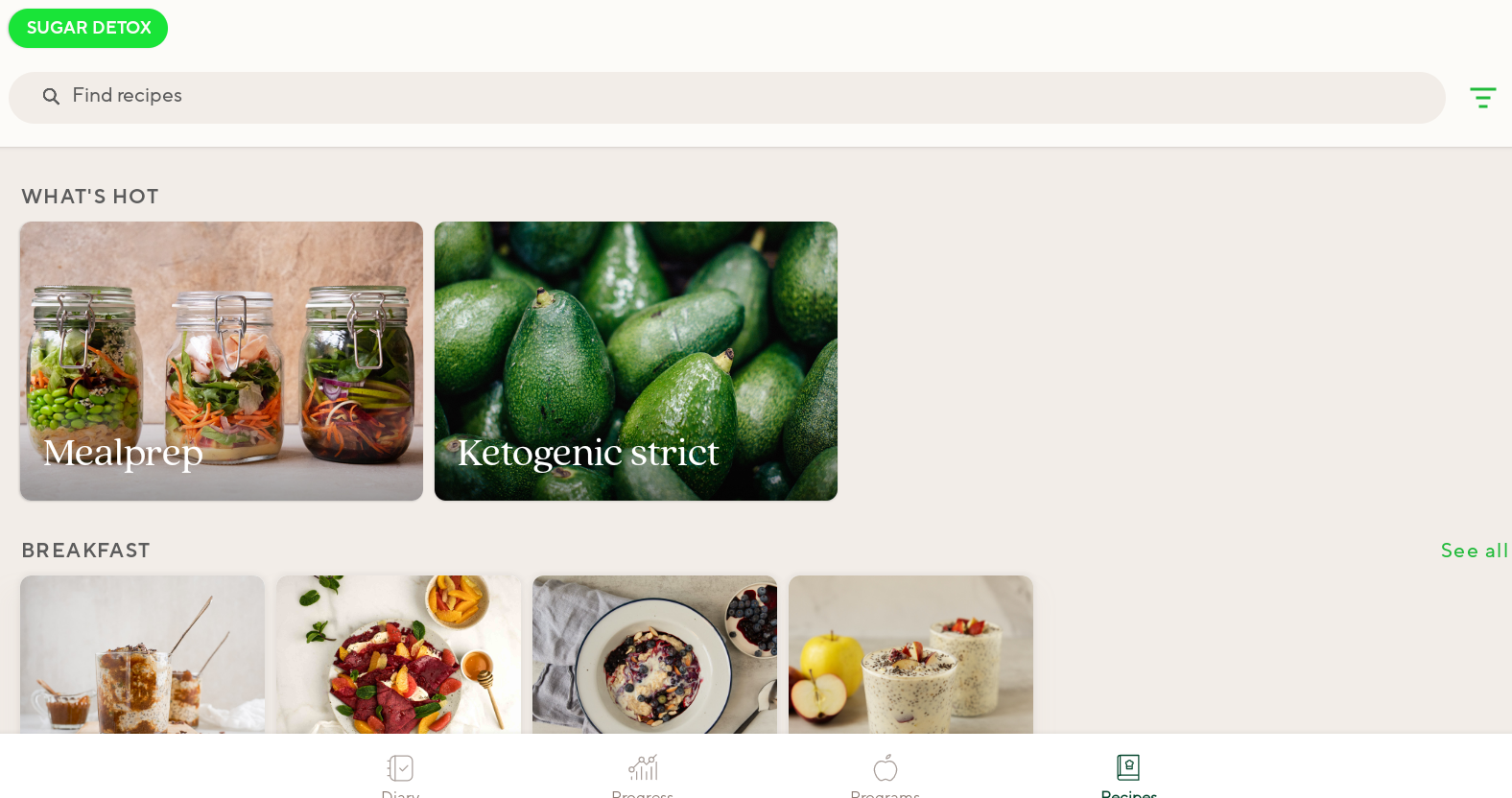Open the chocolate chia pudding breakfast recipe

tap(142, 654)
